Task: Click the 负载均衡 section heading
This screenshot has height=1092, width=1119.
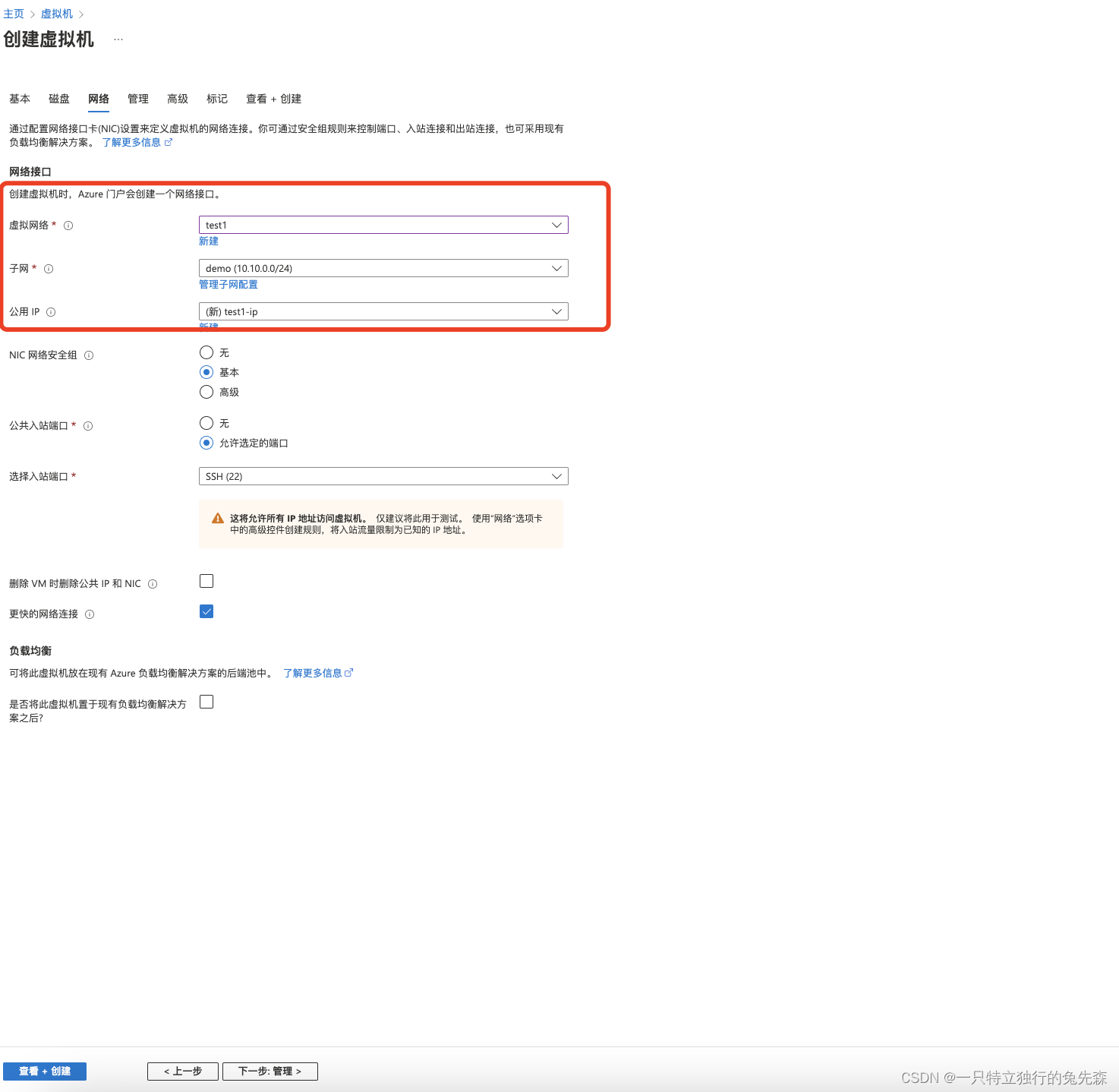Action: click(x=30, y=651)
